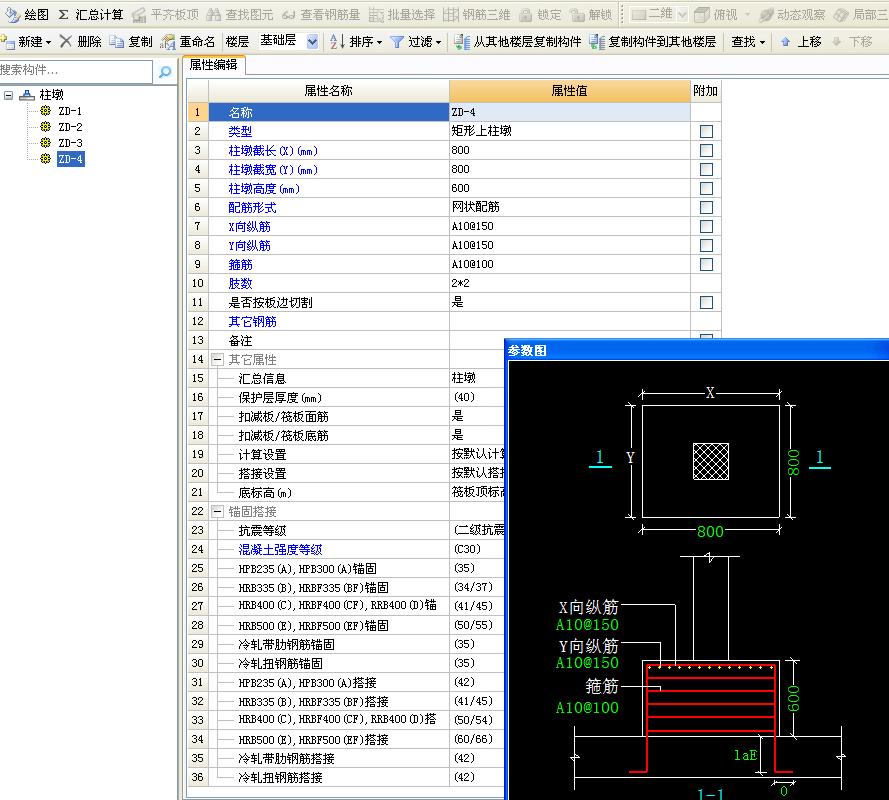Screen dimensions: 889x800
Task: Click the green 800 width in 参数图
Action: point(710,531)
